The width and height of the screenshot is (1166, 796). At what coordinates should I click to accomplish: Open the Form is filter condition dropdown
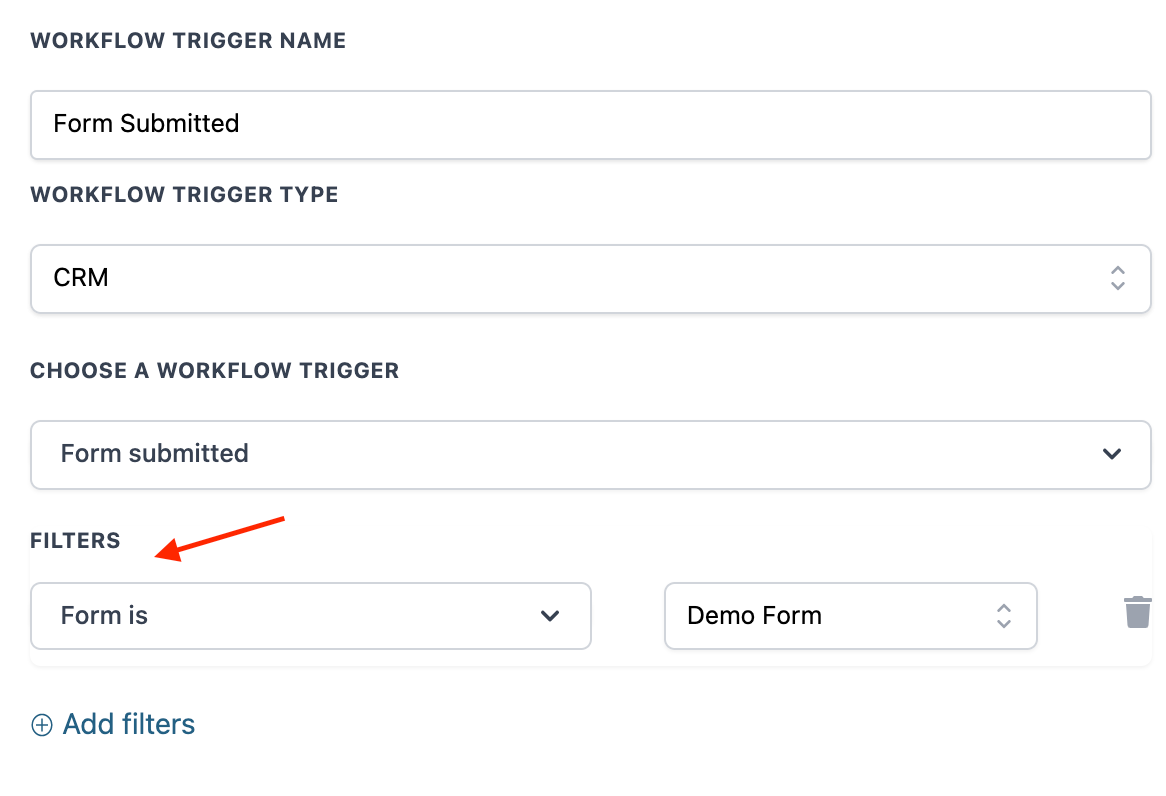310,616
